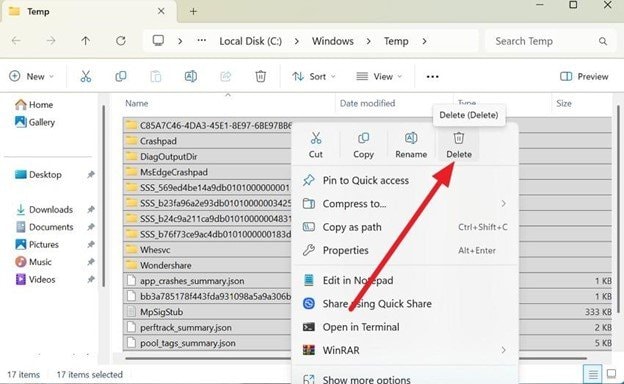Navigate back with the back arrow

[x=16, y=41]
